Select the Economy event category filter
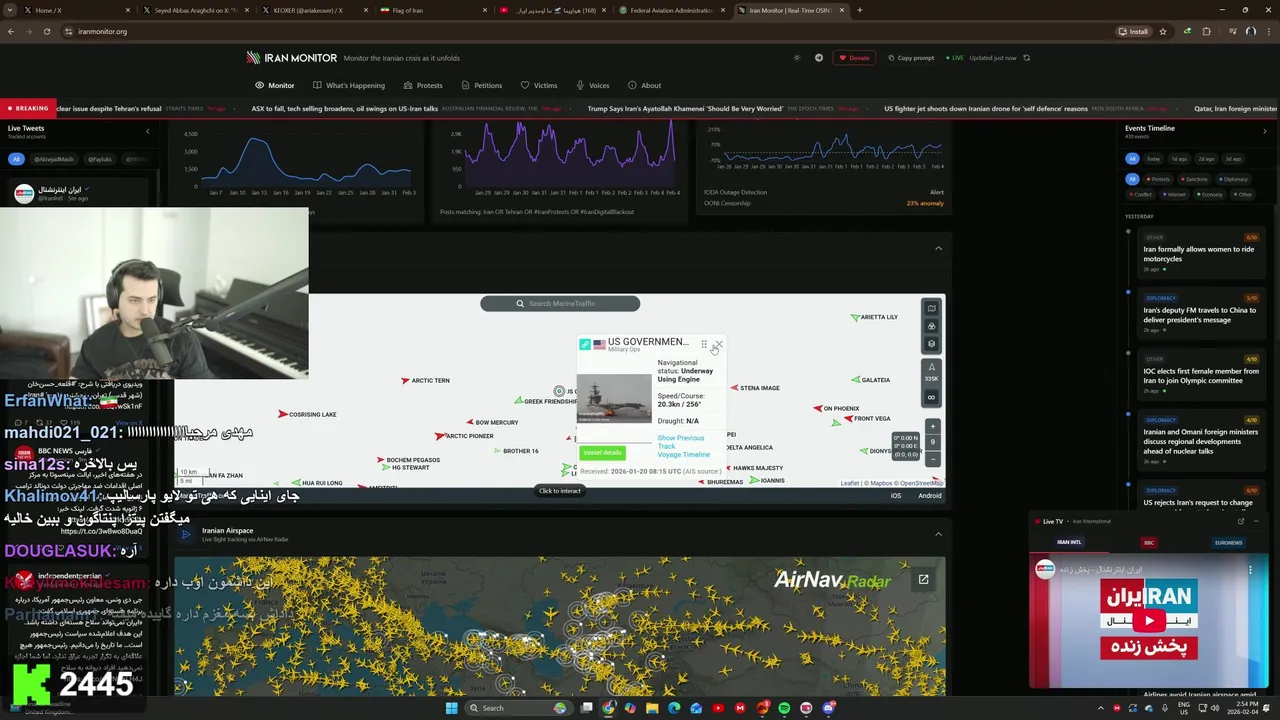Image resolution: width=1280 pixels, height=720 pixels. (1209, 195)
